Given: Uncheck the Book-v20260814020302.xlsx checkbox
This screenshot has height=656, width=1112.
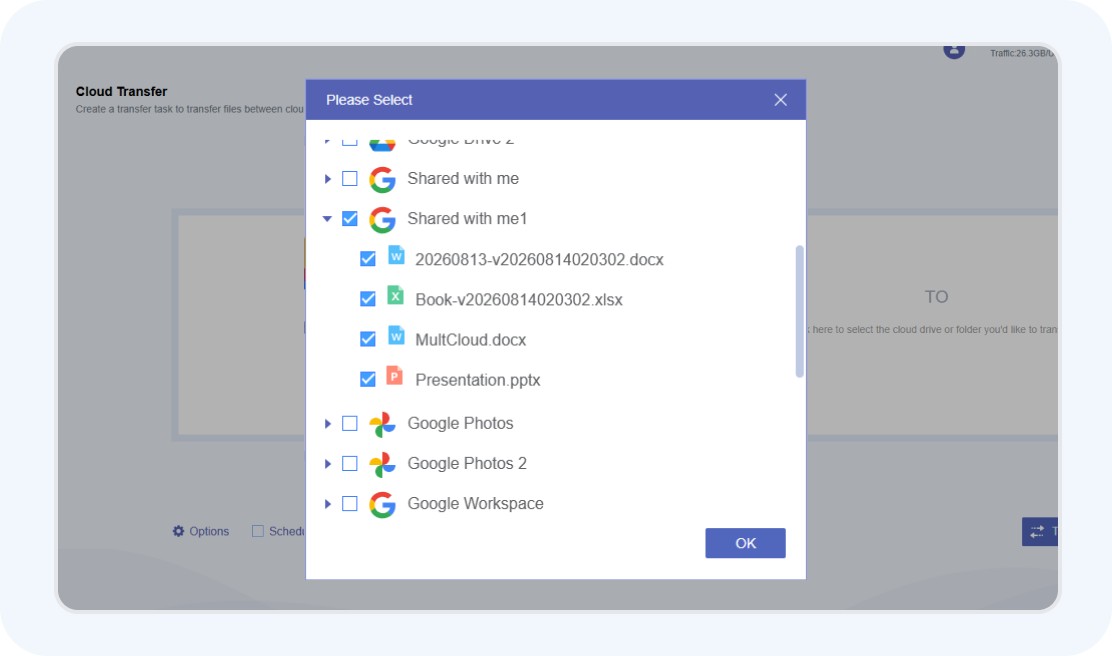Looking at the screenshot, I should coord(367,299).
